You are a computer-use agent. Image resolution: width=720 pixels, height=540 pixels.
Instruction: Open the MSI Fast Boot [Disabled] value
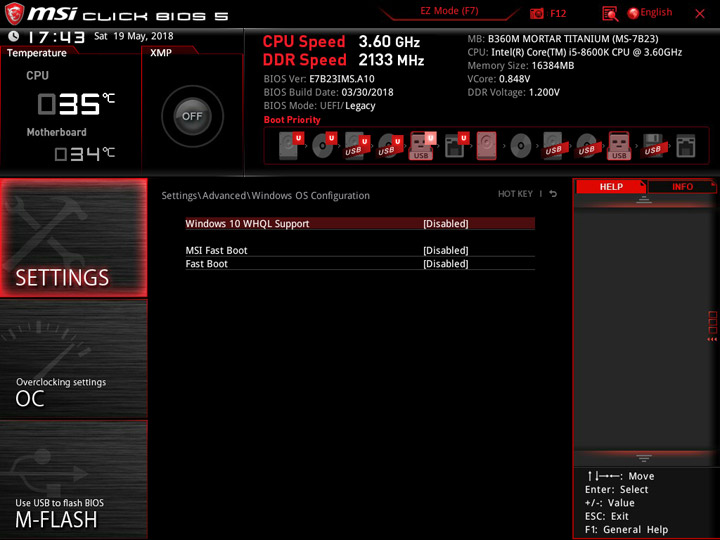click(x=446, y=250)
